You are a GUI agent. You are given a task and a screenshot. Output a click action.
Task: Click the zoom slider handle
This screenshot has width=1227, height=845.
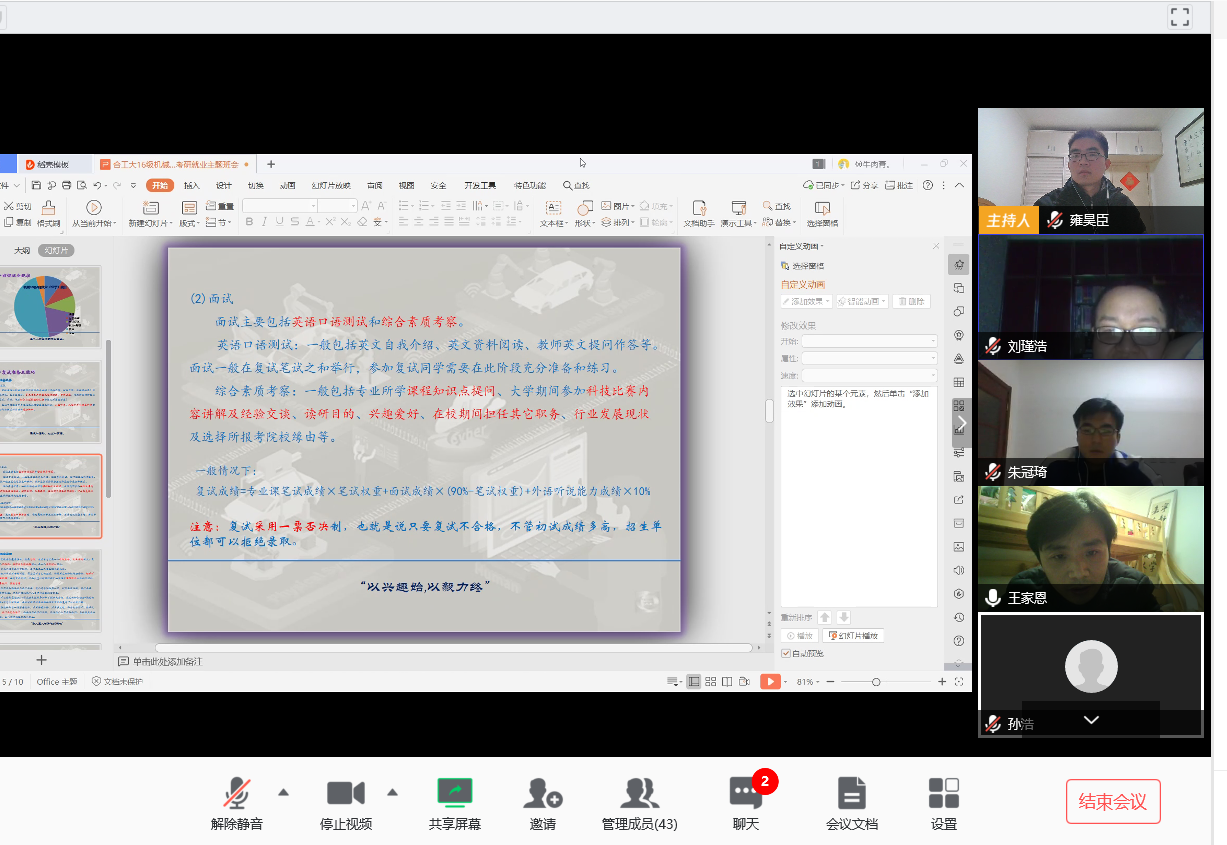[876, 681]
